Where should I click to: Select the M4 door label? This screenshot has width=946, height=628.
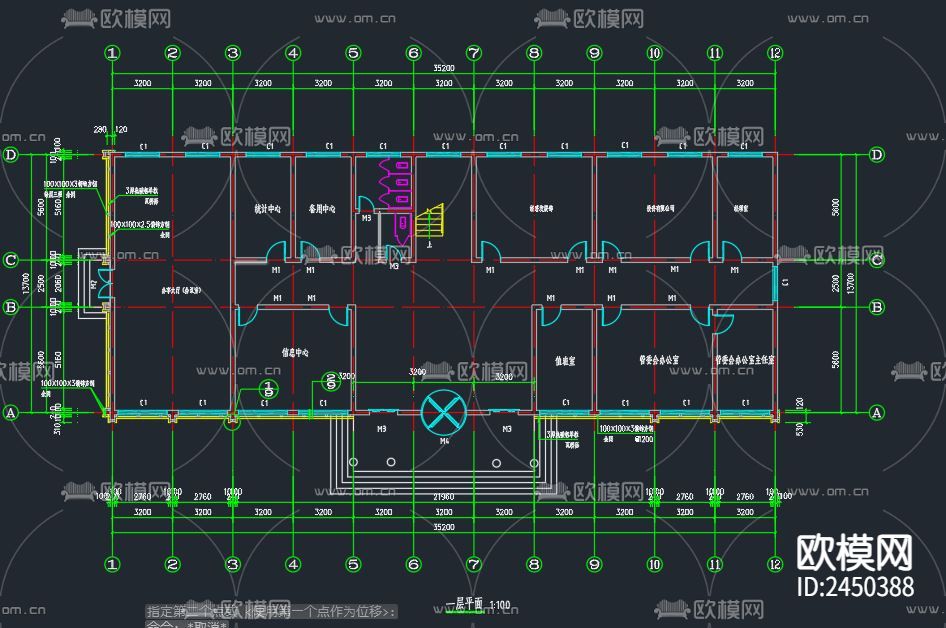pos(444,441)
